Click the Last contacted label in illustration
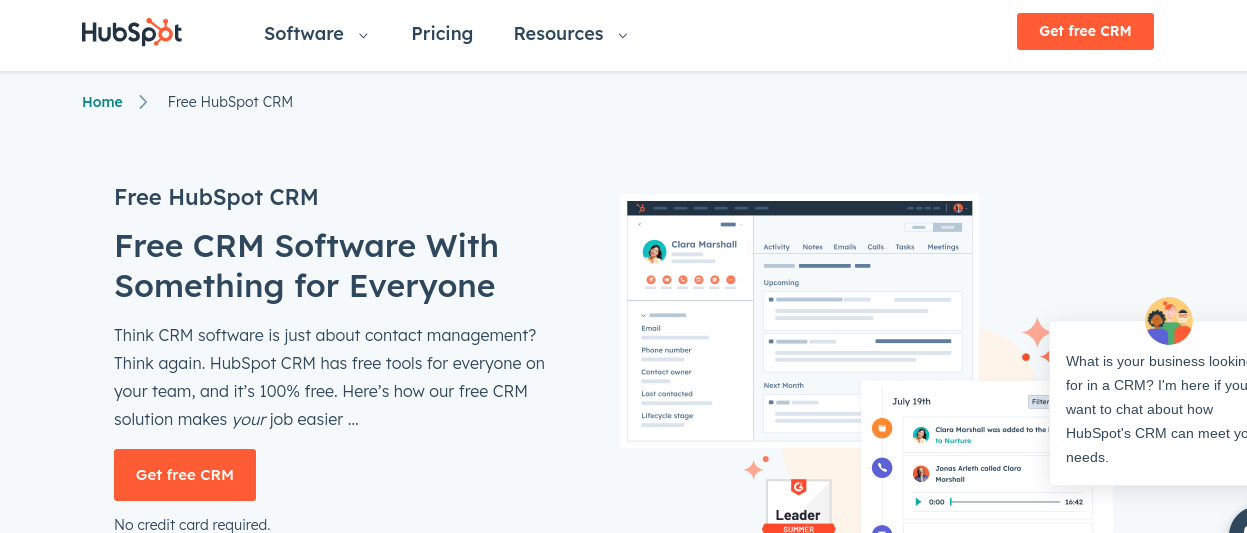The height and width of the screenshot is (533, 1247). pyautogui.click(x=667, y=394)
